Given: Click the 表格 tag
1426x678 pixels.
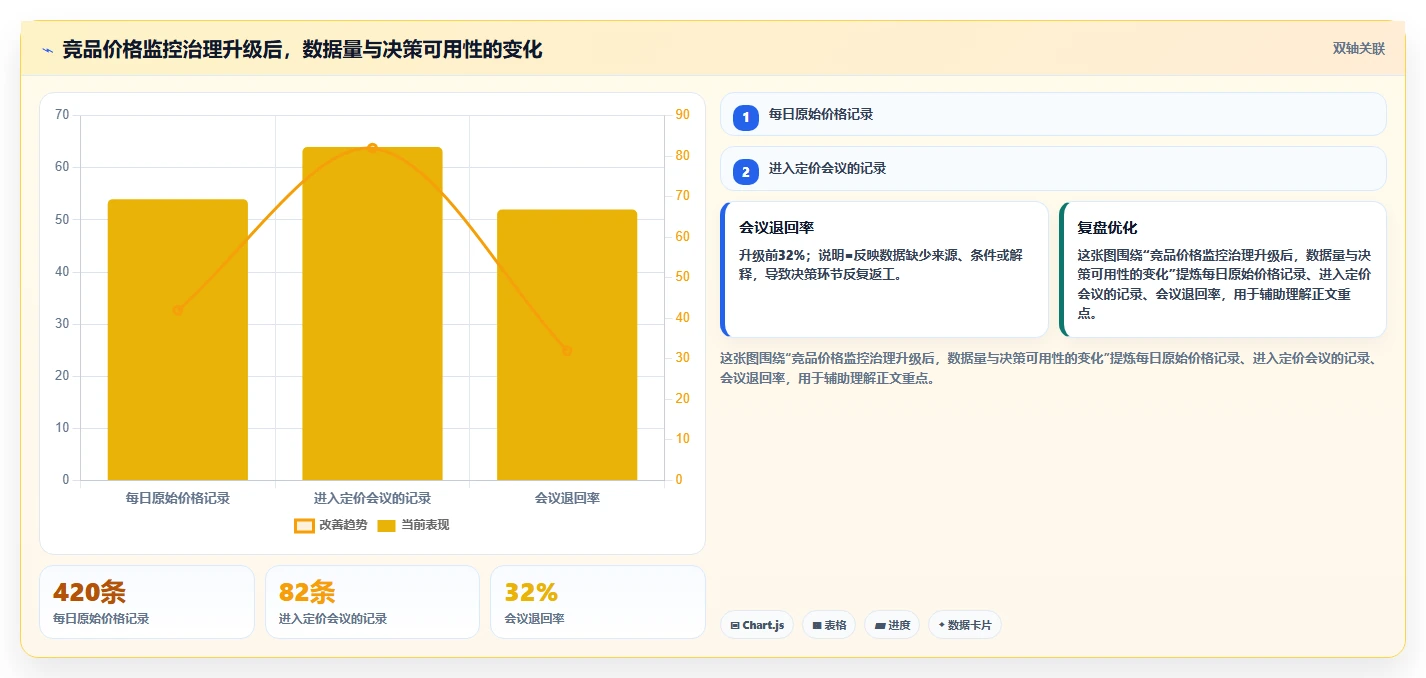Looking at the screenshot, I should [x=829, y=625].
